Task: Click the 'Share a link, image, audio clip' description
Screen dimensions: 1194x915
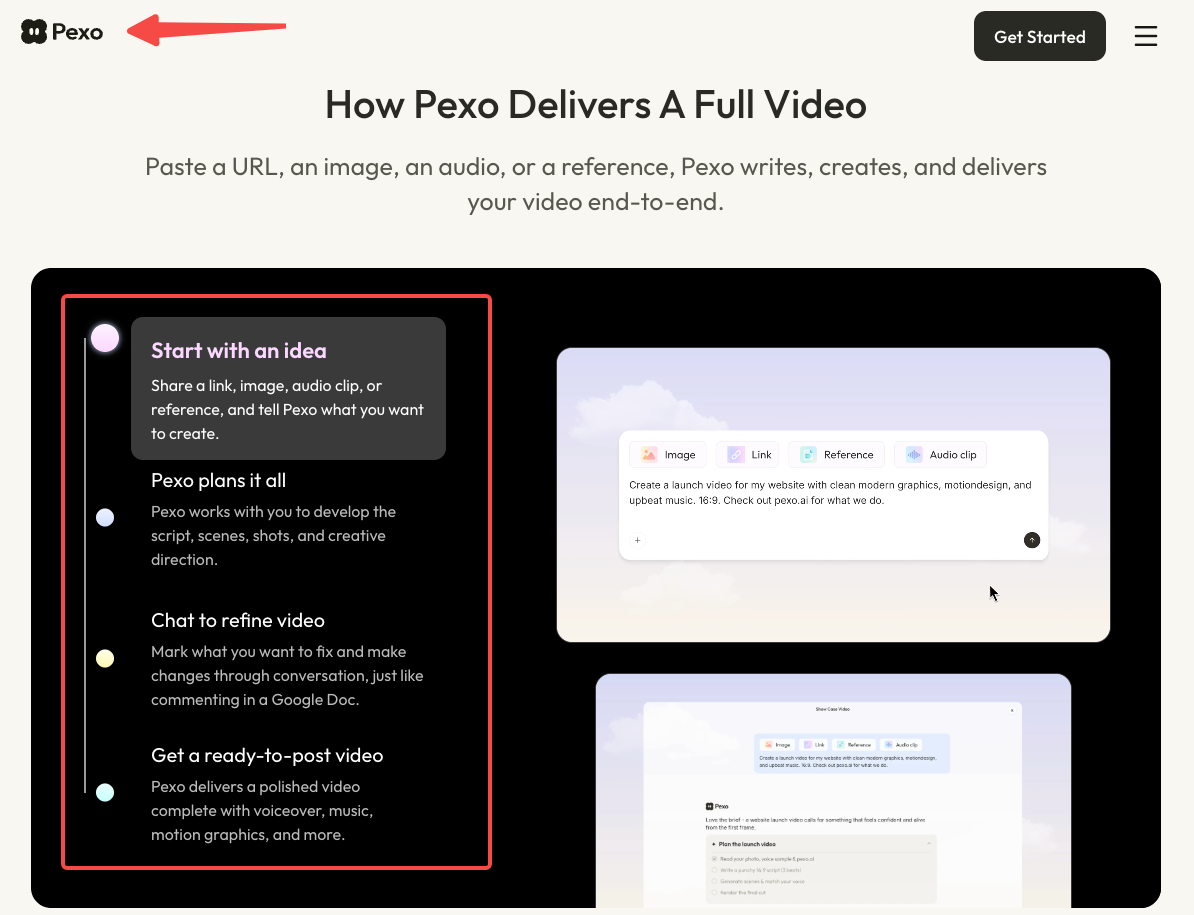Action: tap(287, 410)
